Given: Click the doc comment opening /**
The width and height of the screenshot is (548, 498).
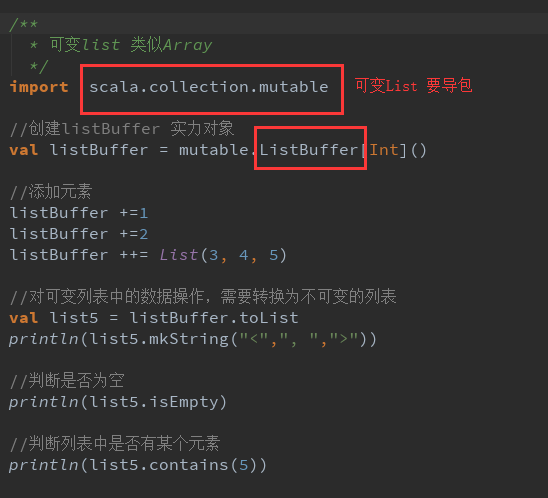Looking at the screenshot, I should [23, 24].
